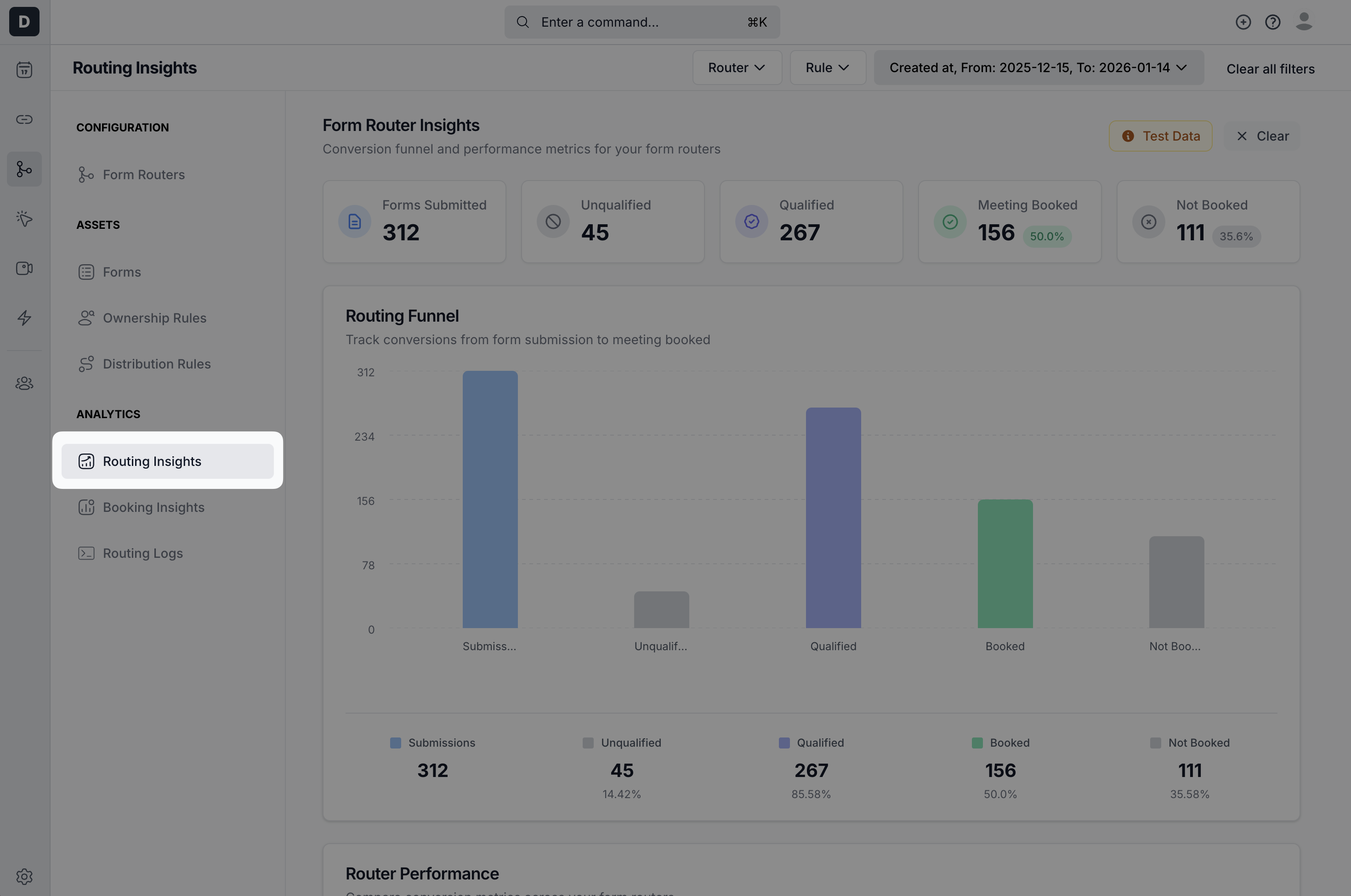Screen dimensions: 1351x896
Task: Click the lightning bolt icon in left rail
Action: coord(24,318)
